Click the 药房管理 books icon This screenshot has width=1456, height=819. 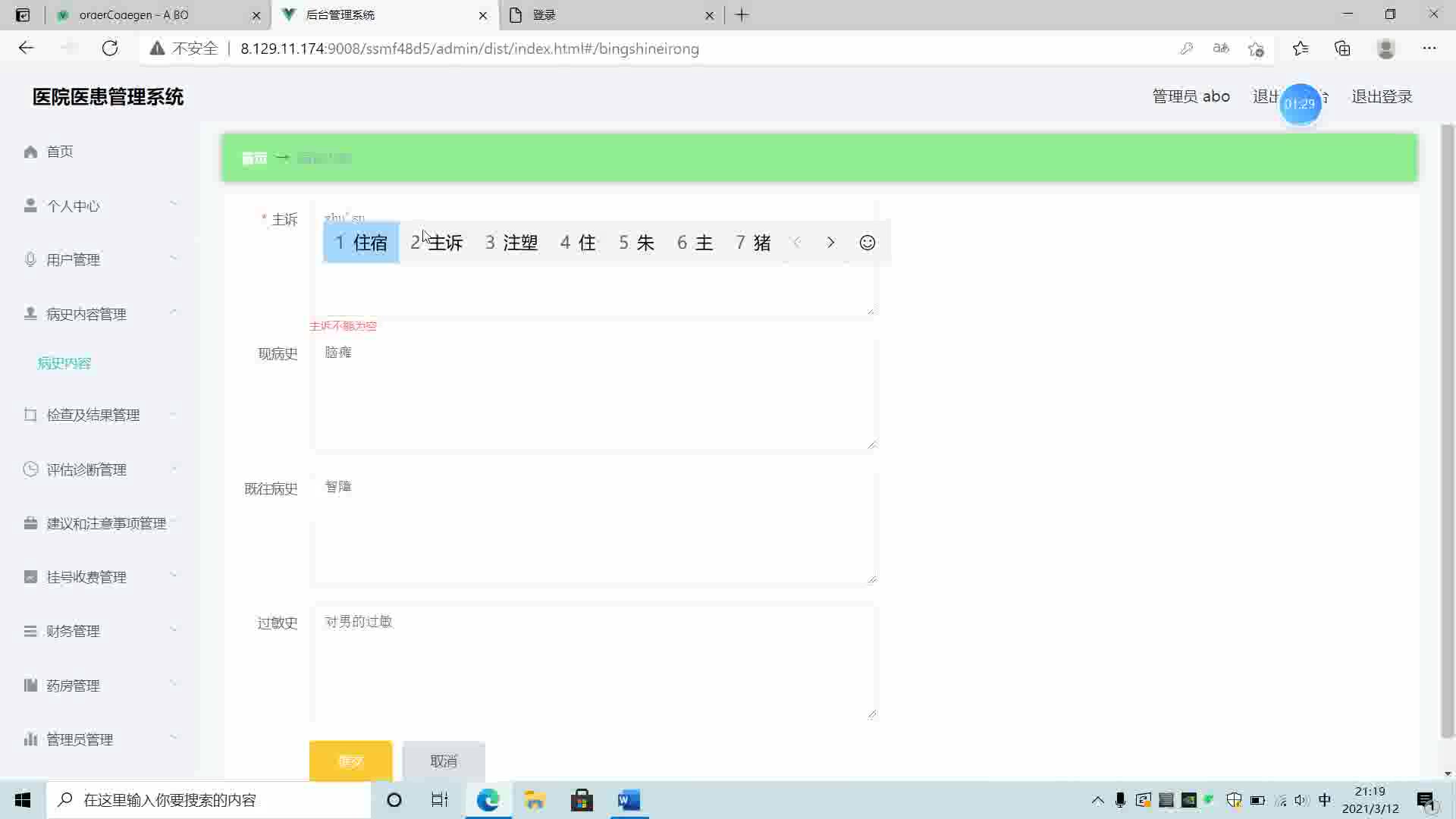30,685
